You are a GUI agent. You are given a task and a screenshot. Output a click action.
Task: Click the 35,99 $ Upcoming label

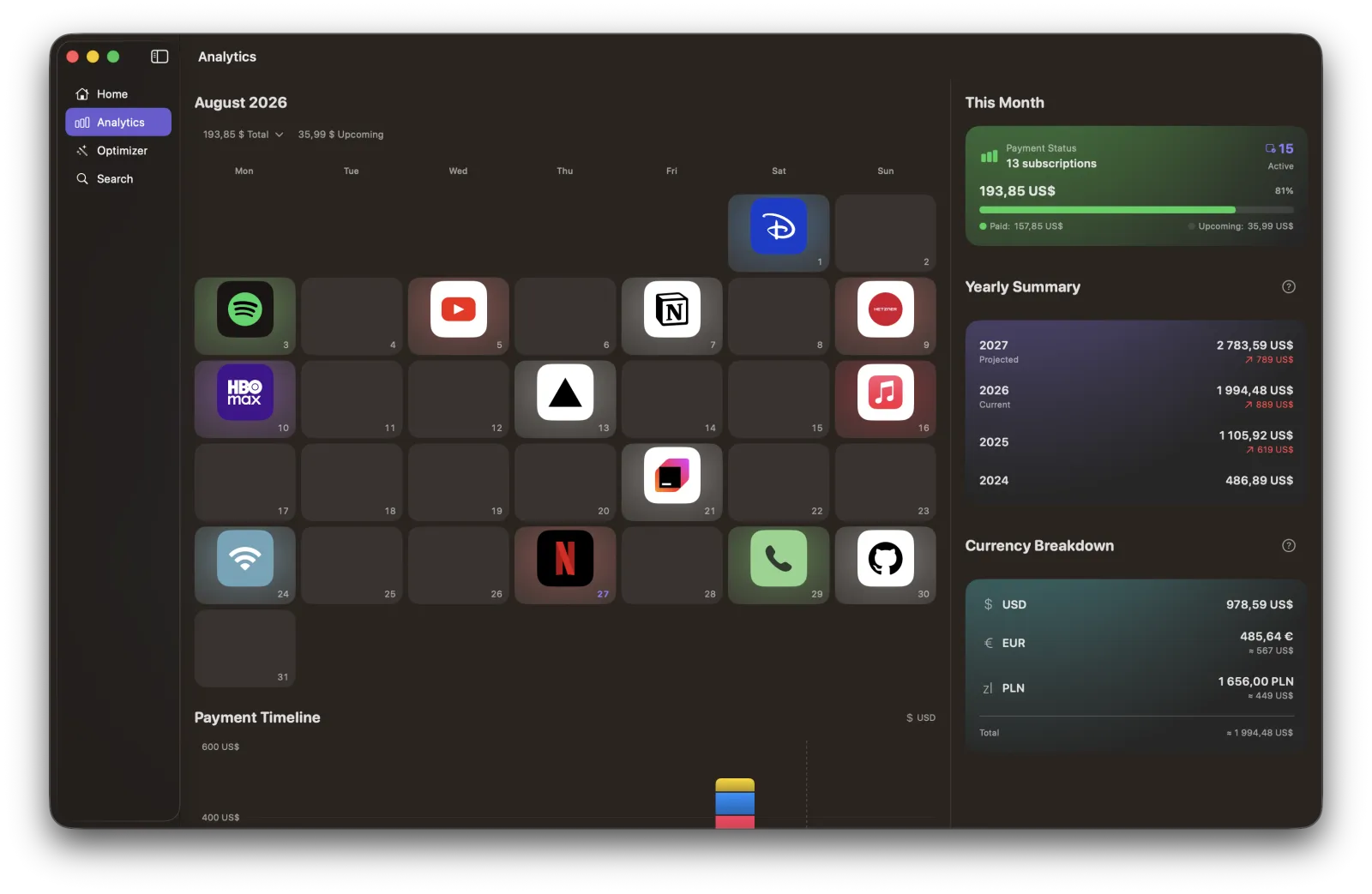click(x=340, y=135)
